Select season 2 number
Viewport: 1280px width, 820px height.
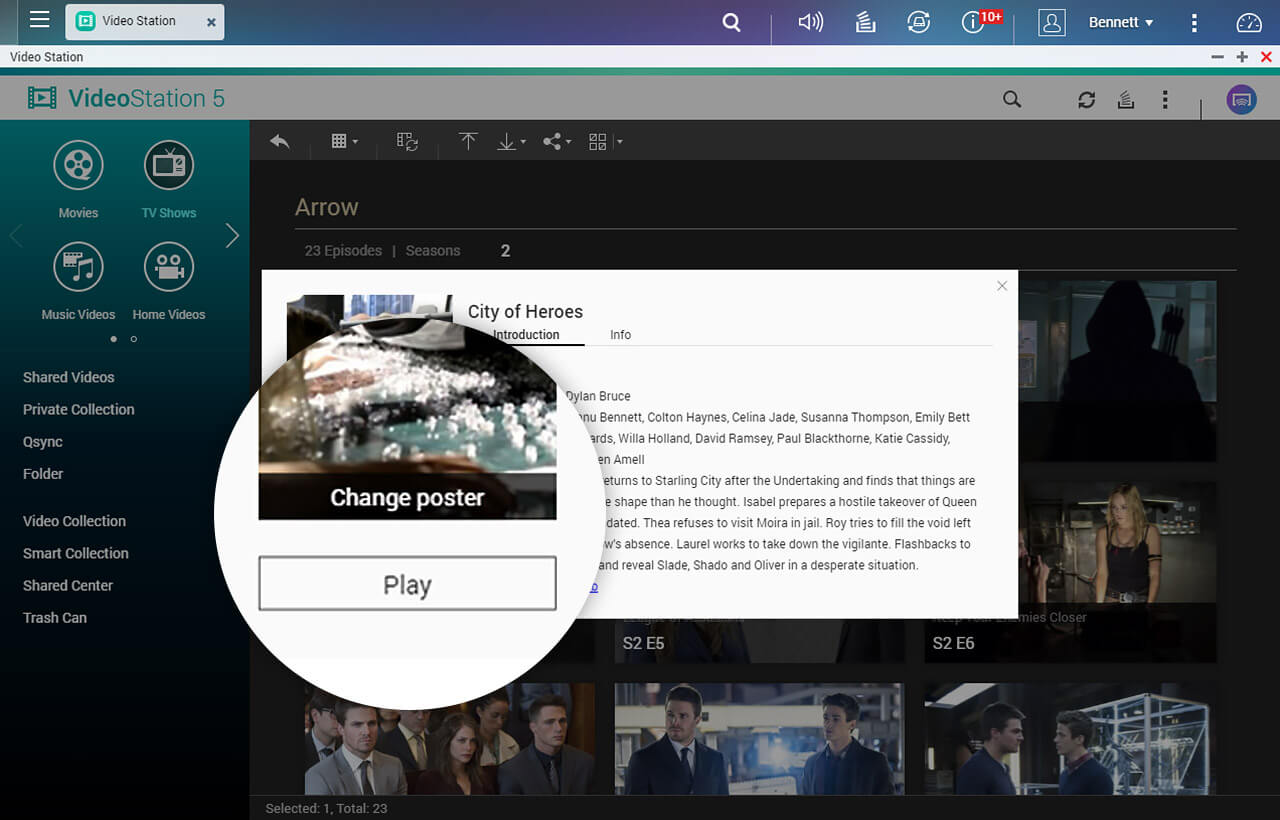click(x=505, y=251)
